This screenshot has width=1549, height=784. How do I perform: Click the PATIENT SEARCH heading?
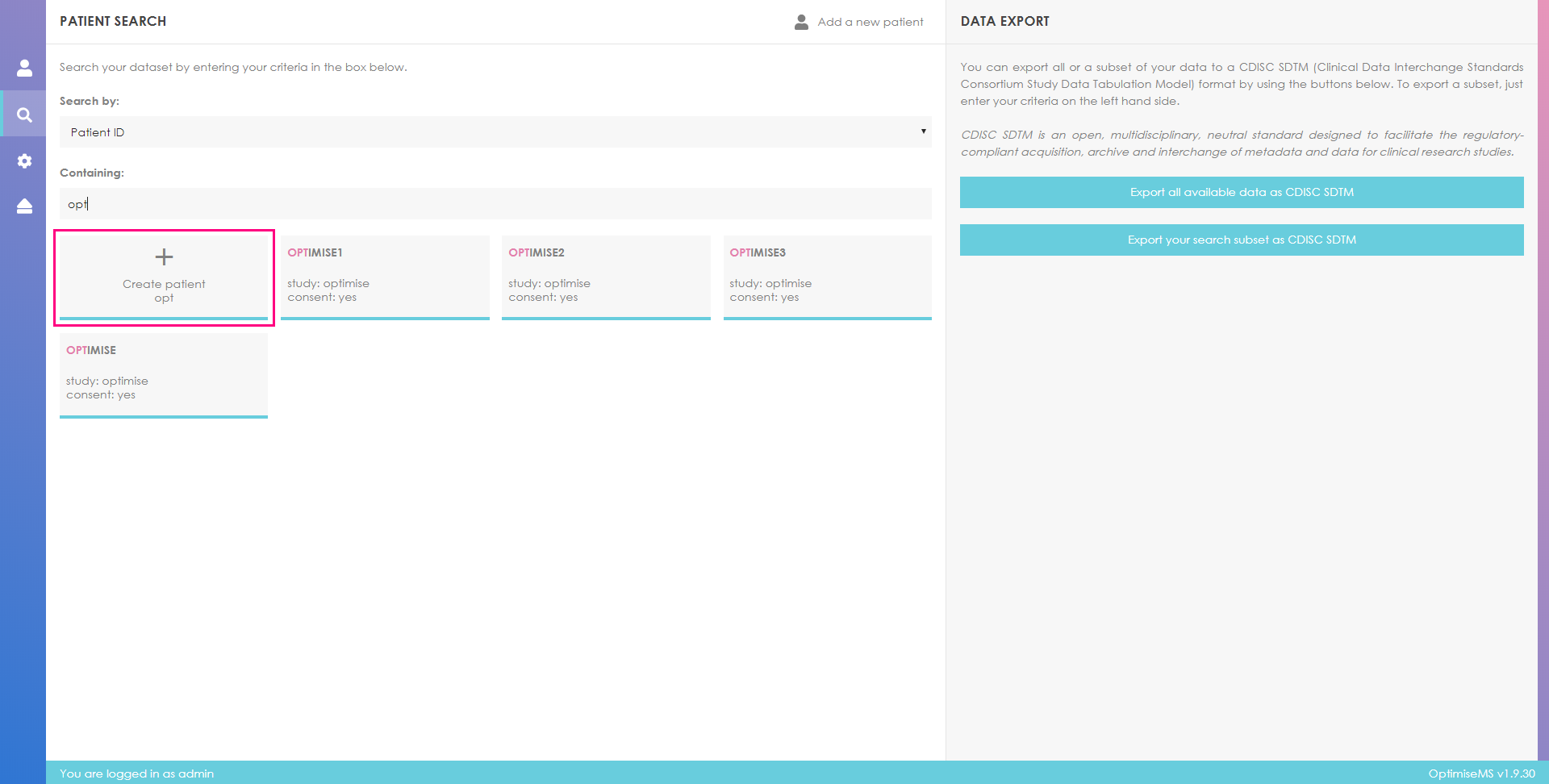pyautogui.click(x=113, y=21)
